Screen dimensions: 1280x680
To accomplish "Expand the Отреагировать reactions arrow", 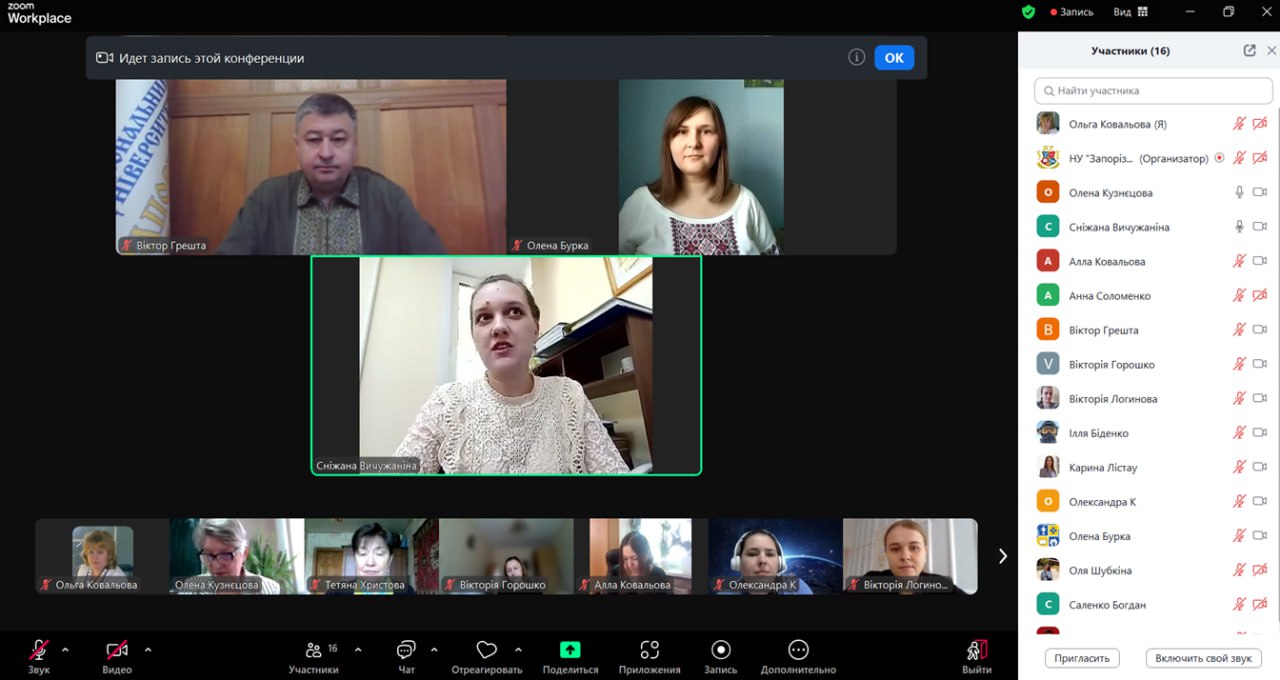I will pos(518,649).
